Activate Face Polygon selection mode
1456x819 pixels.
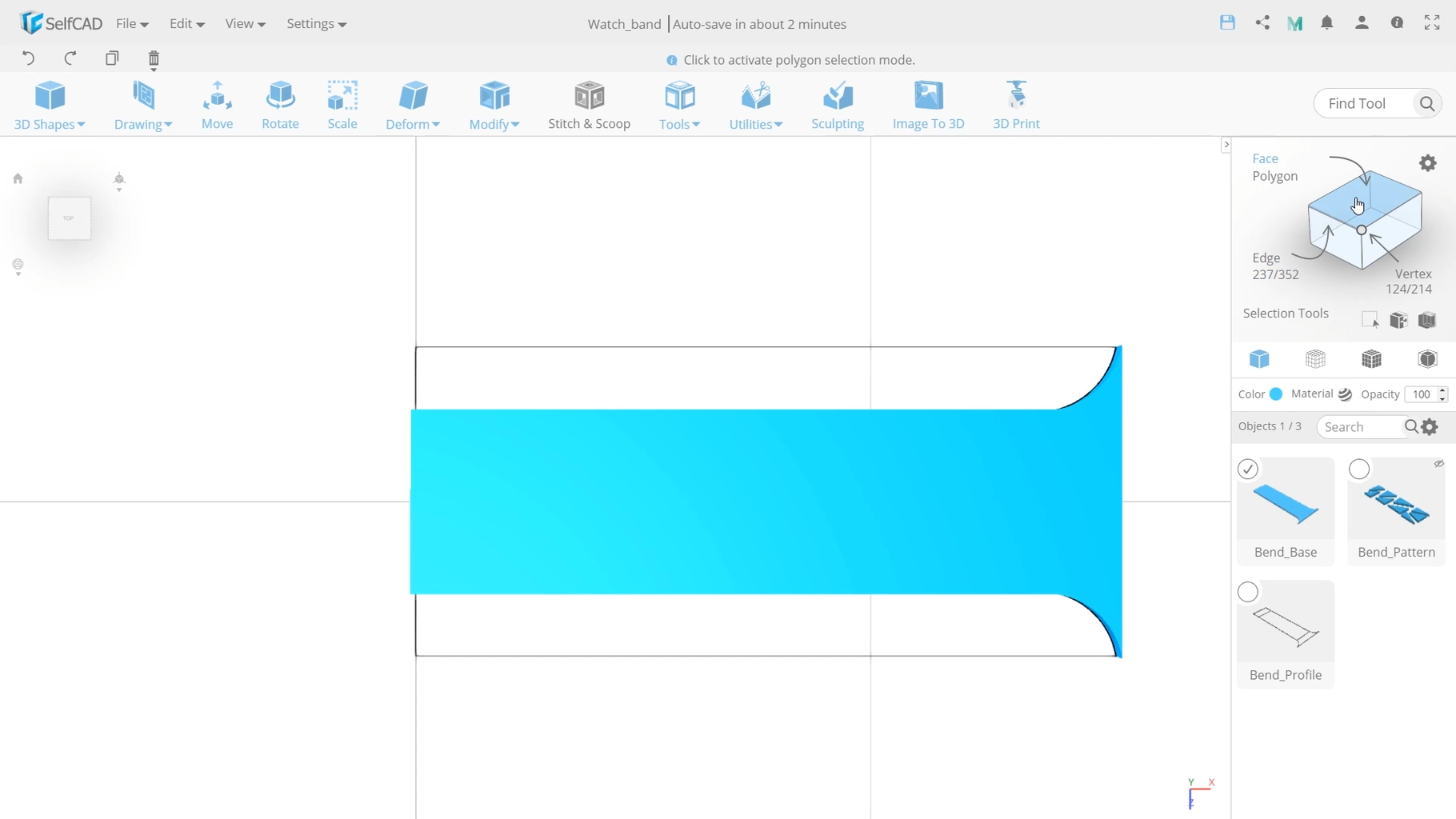1274,167
